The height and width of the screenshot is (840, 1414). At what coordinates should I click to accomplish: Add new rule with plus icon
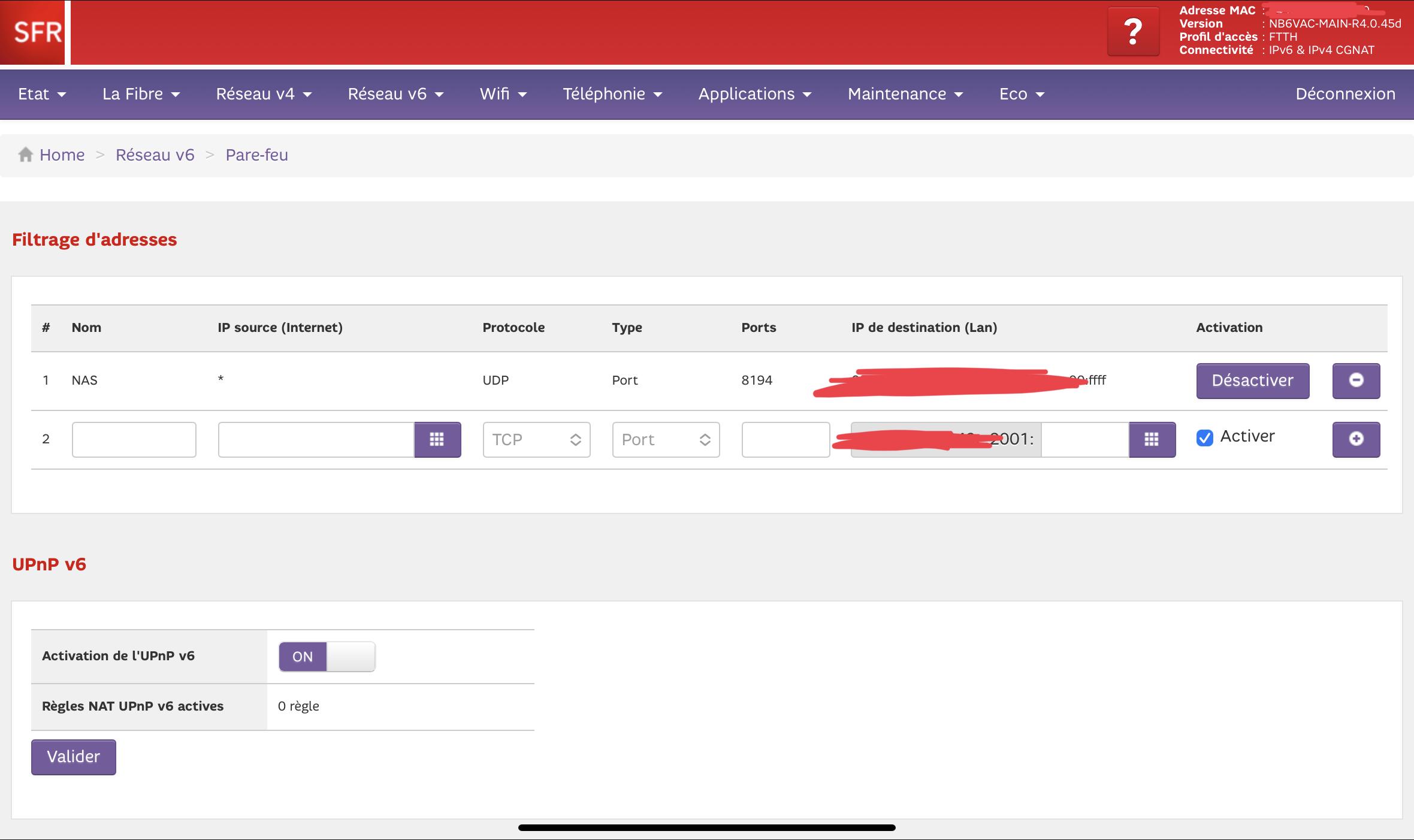1356,440
